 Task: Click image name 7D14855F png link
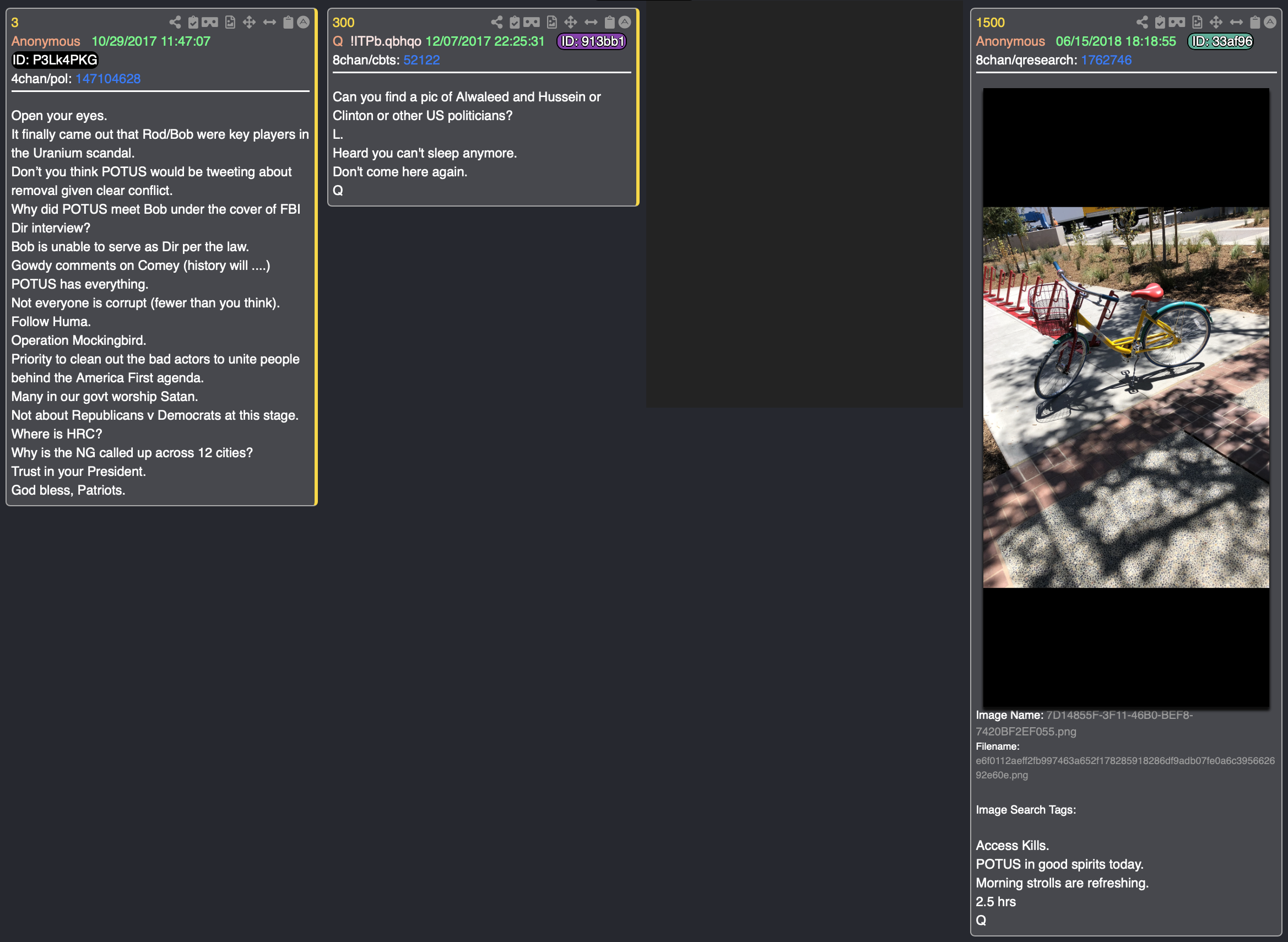click(1118, 716)
